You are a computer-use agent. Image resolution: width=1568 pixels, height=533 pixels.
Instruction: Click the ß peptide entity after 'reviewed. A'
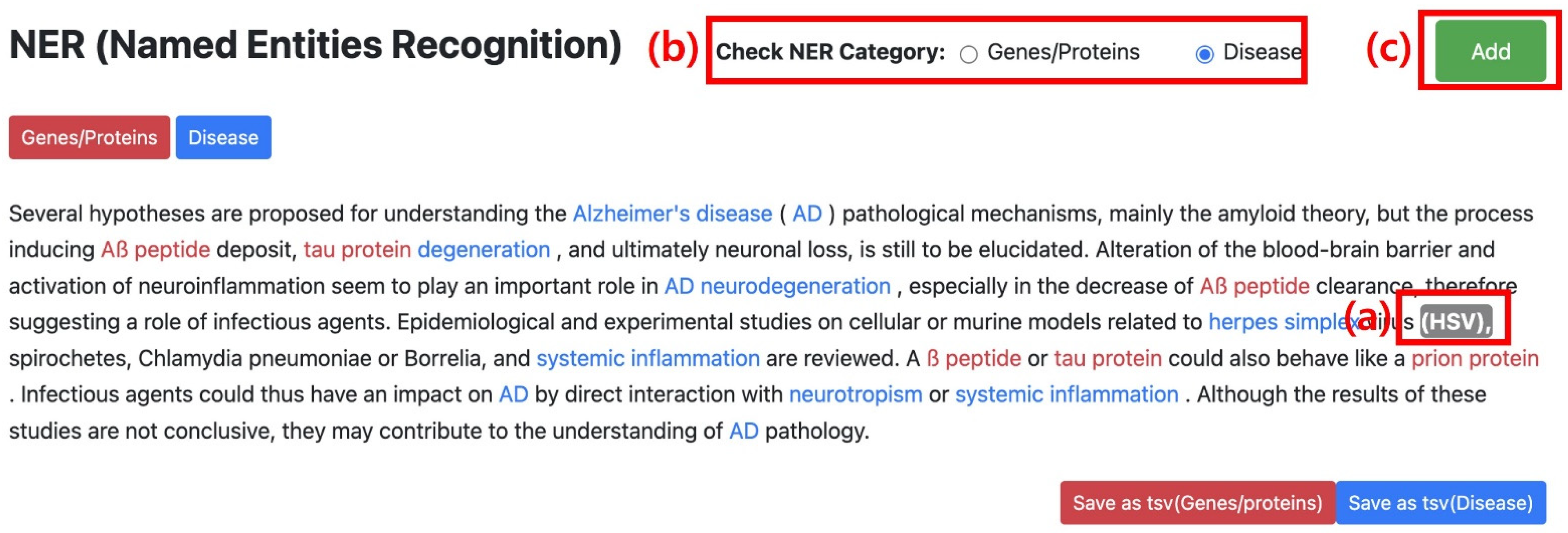tap(973, 358)
